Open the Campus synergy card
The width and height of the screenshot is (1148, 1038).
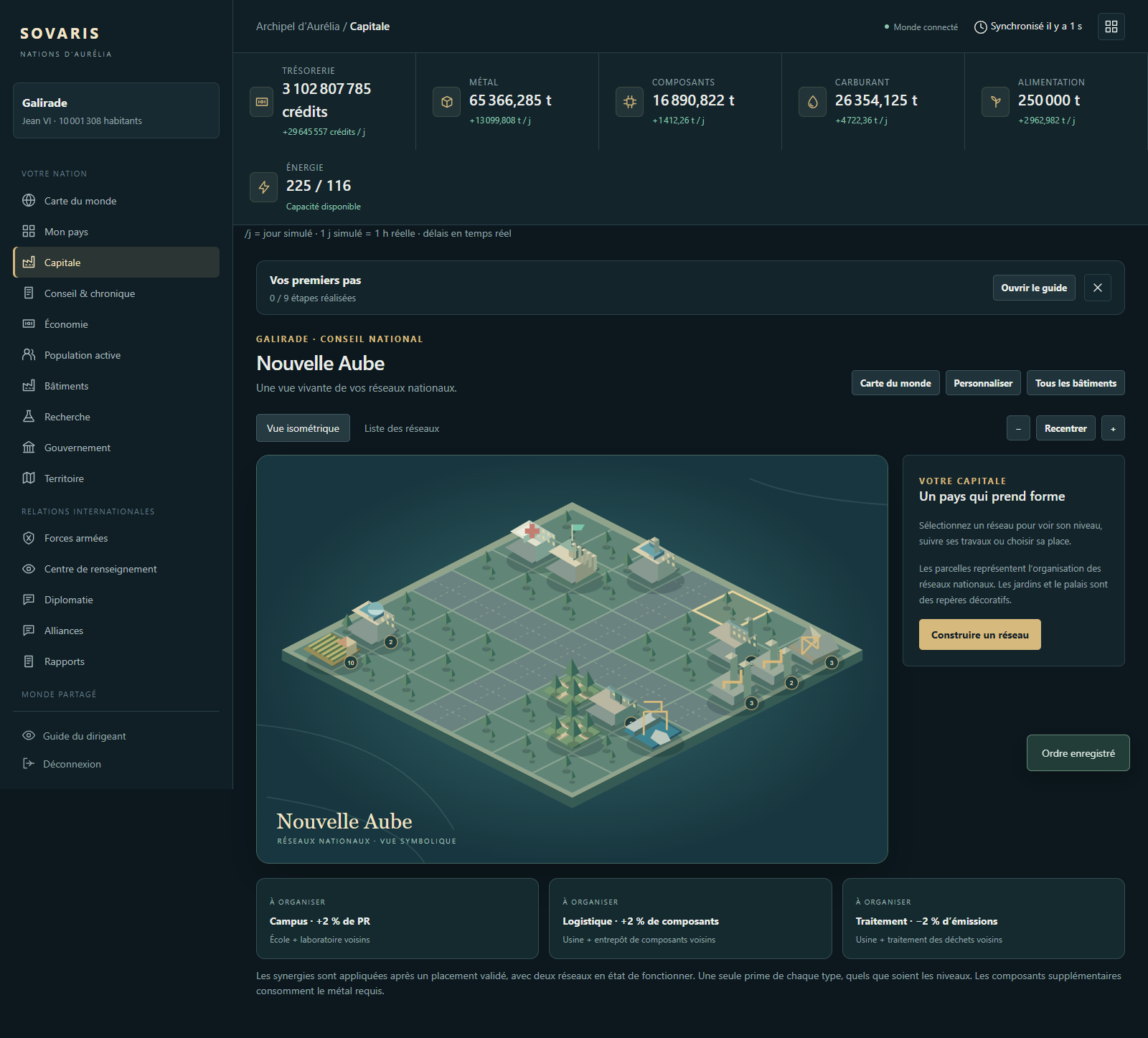(x=397, y=918)
